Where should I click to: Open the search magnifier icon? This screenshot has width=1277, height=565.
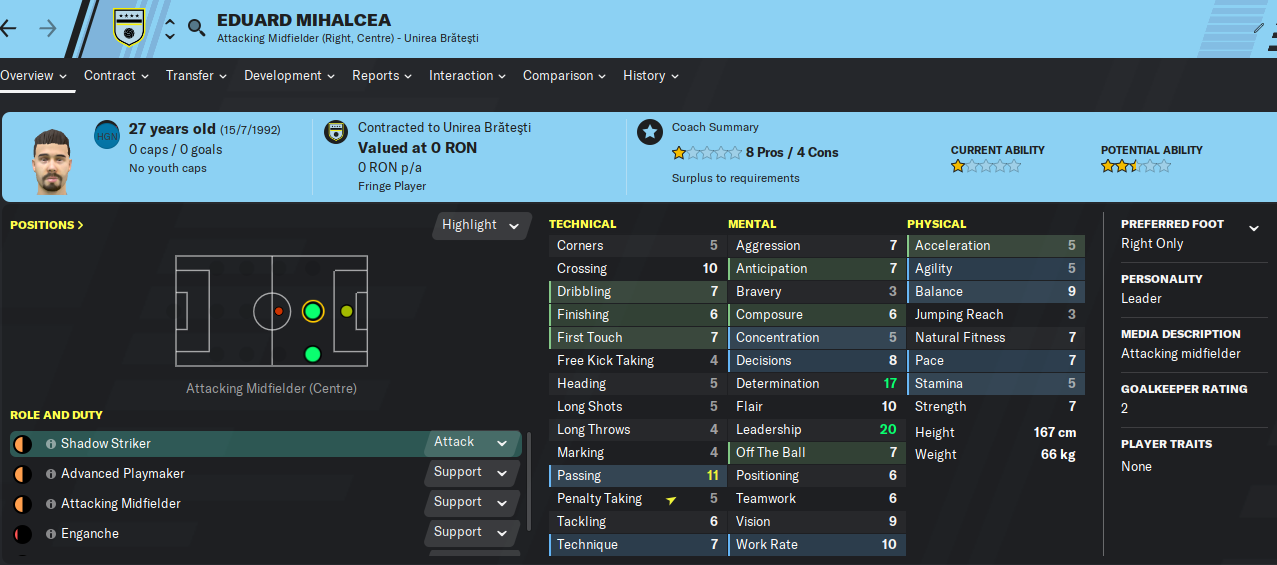tap(196, 27)
